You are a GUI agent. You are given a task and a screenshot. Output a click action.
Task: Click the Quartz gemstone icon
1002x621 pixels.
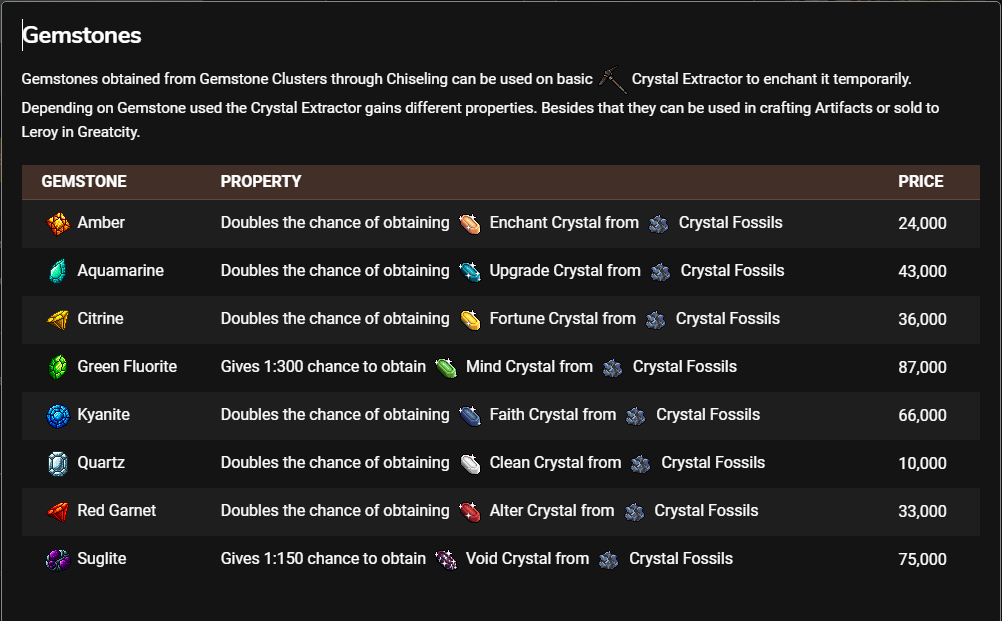[x=58, y=463]
